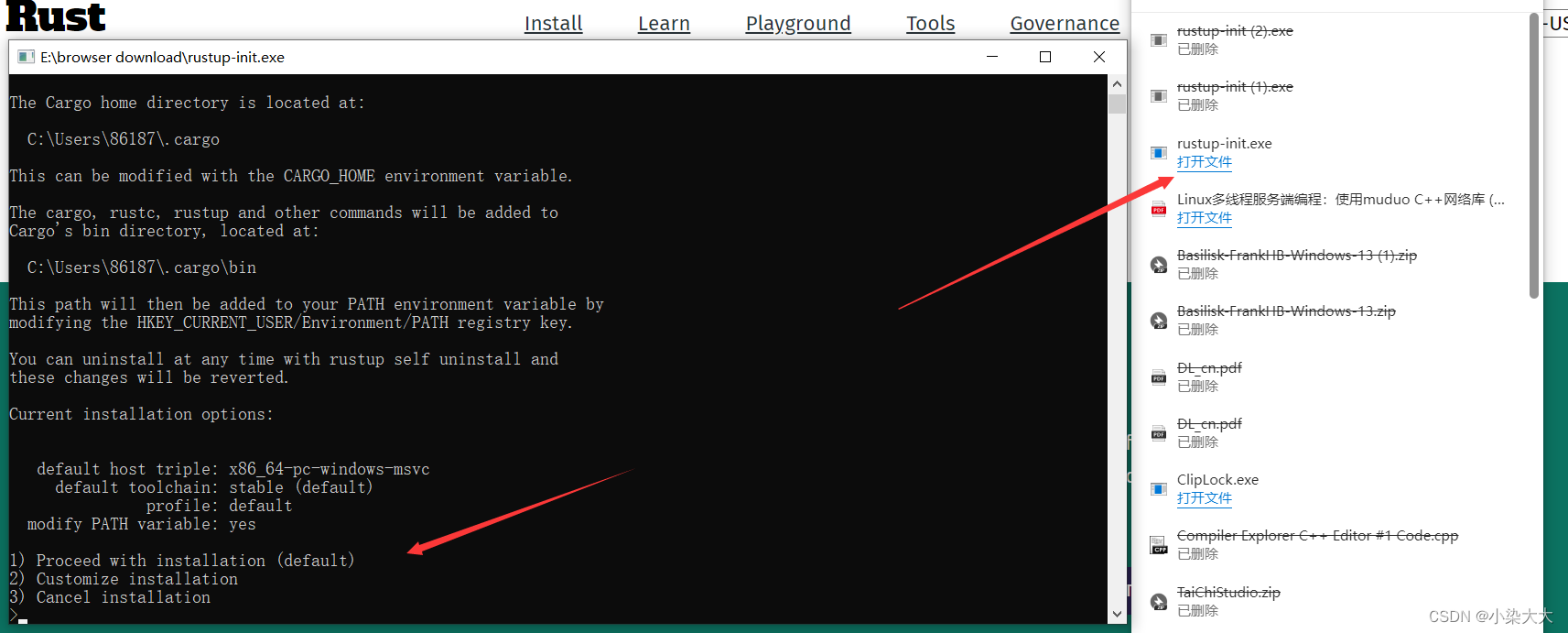Click the ClipLock.exe download name
Image resolution: width=1568 pixels, height=633 pixels.
click(x=1217, y=480)
